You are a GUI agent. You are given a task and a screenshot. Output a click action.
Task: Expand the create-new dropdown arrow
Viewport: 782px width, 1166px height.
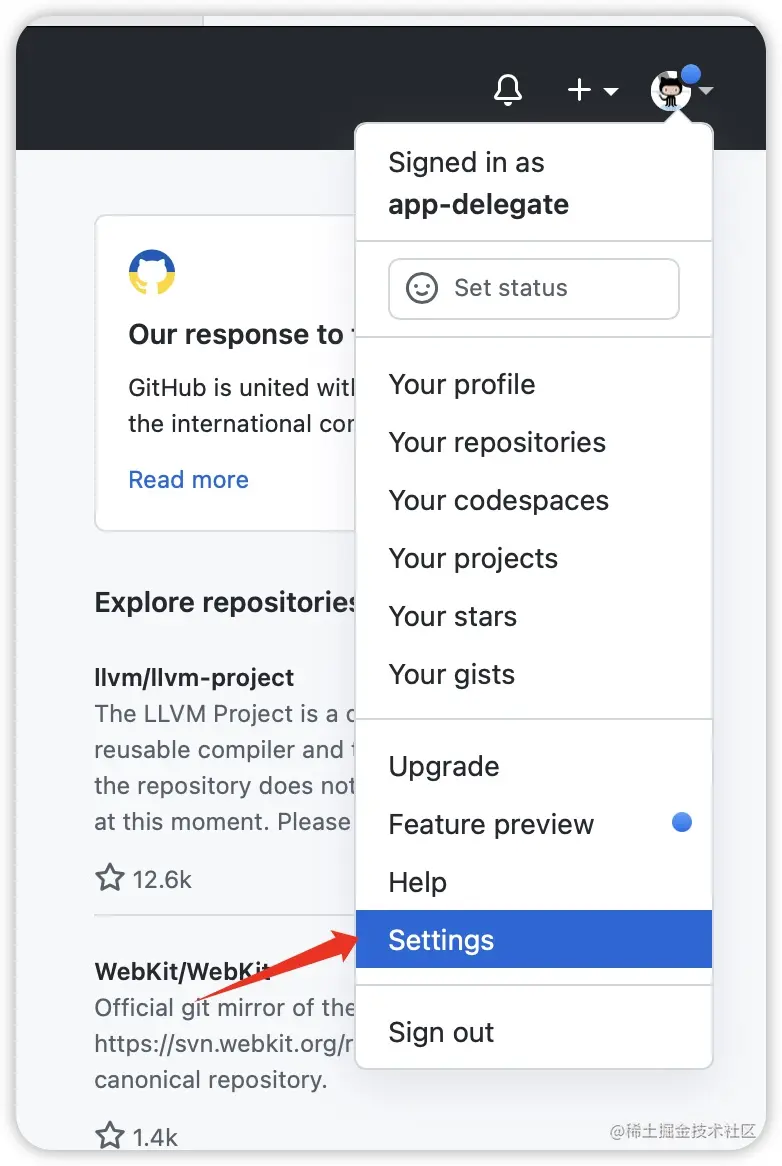pyautogui.click(x=611, y=91)
